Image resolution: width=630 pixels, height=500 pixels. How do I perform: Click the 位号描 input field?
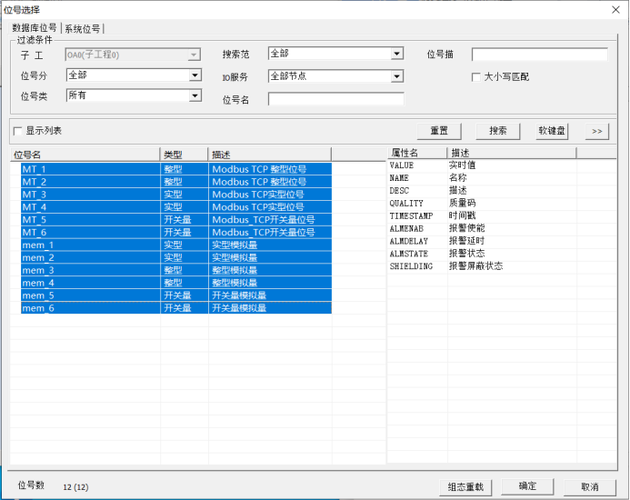tap(540, 55)
